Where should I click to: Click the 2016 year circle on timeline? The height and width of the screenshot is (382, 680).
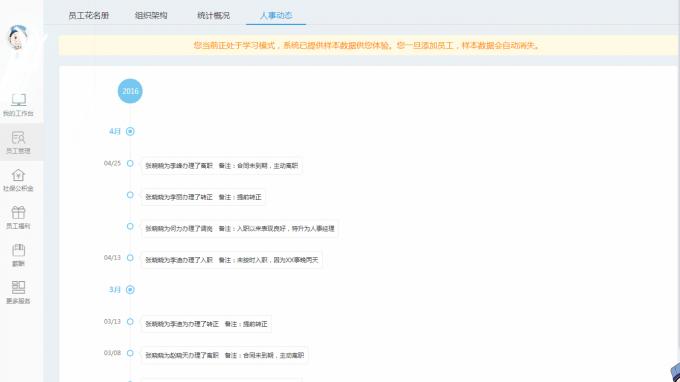[x=130, y=91]
